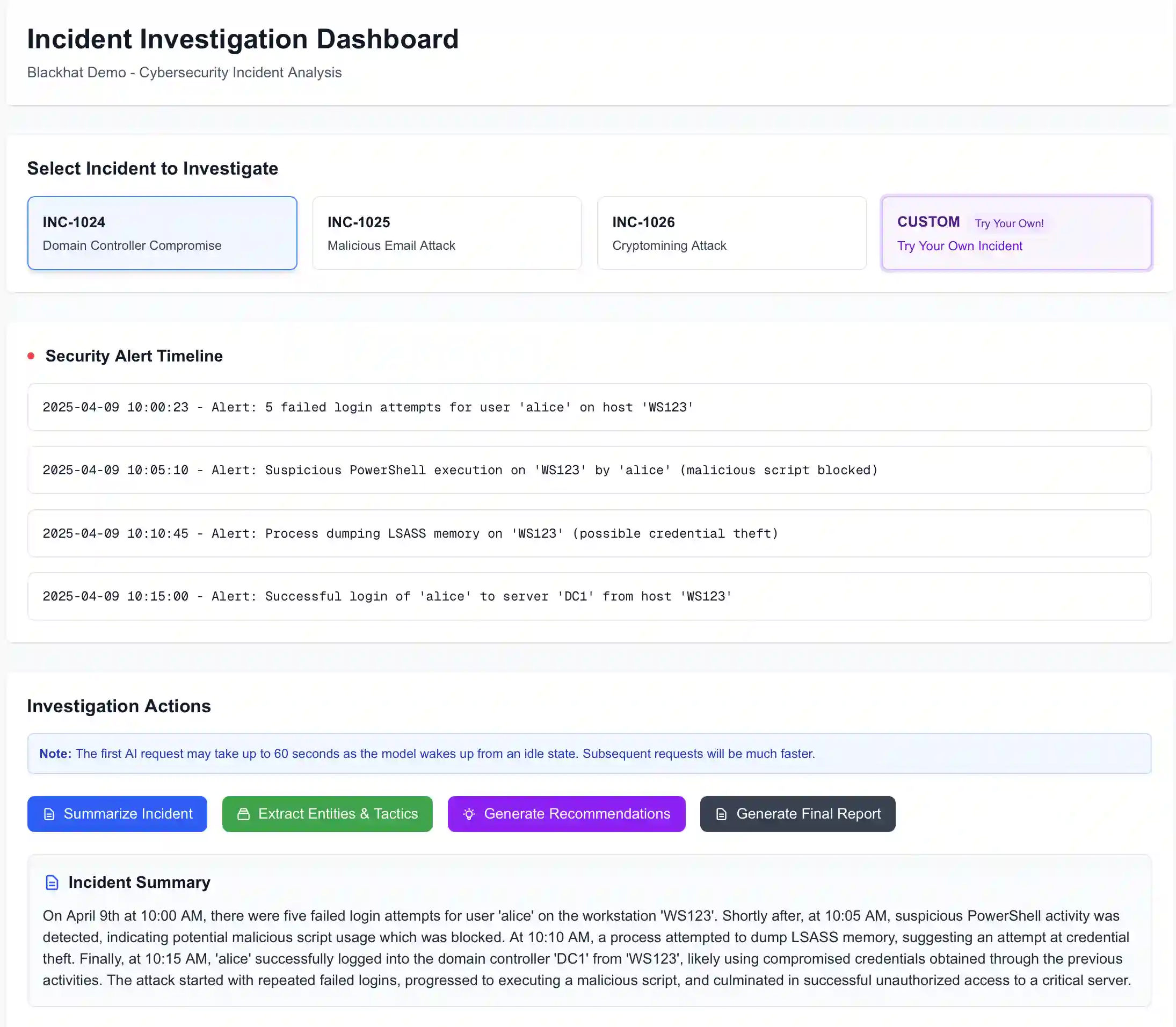
Task: Click the lock icon on Extract Entities & Tactics
Action: pos(243,814)
